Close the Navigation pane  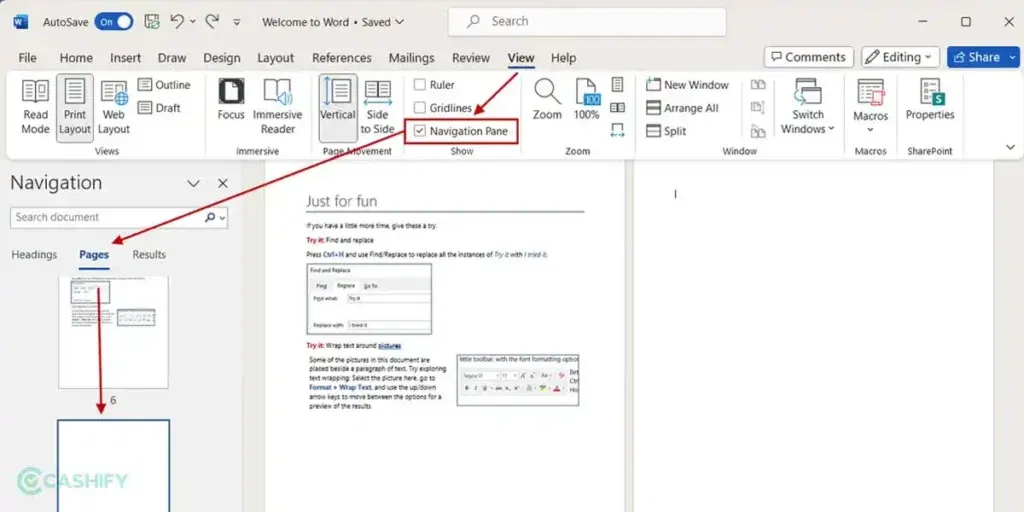[223, 184]
